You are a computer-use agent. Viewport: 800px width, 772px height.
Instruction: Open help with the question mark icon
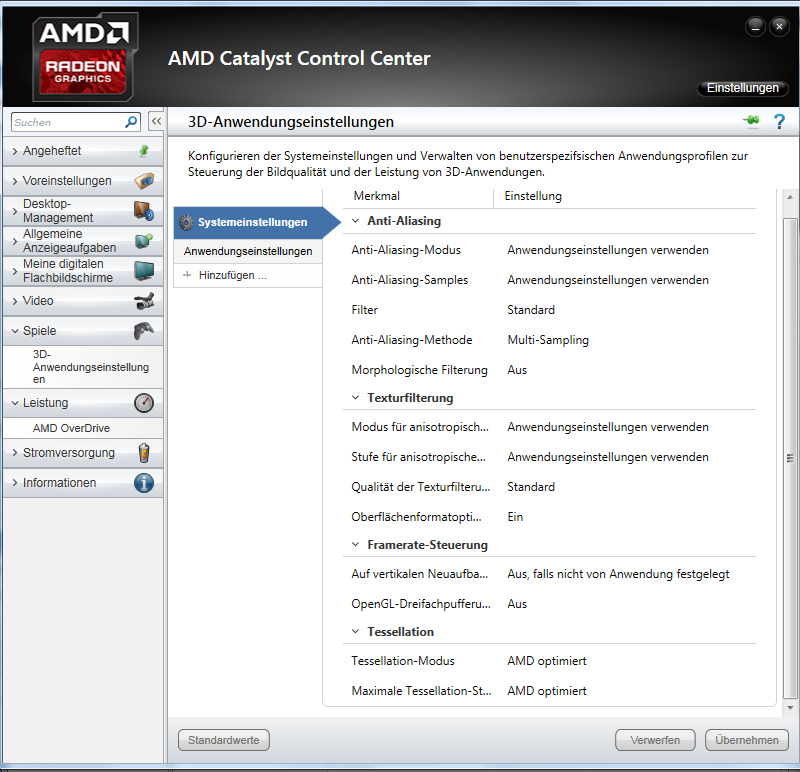pos(779,121)
